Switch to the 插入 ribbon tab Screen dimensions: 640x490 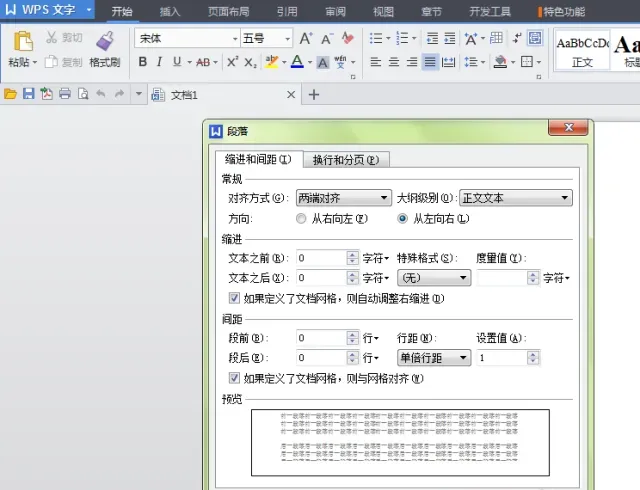pyautogui.click(x=170, y=11)
